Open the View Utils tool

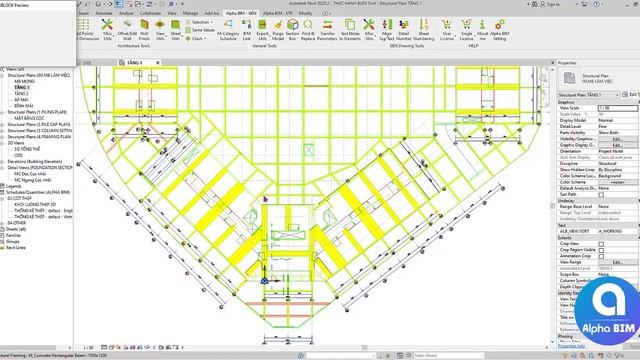(x=160, y=29)
